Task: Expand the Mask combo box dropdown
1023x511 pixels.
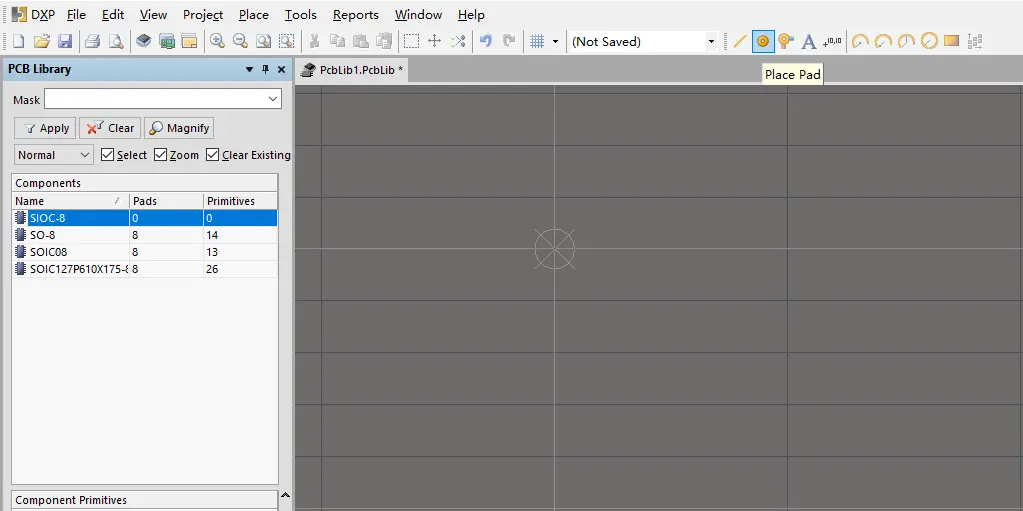Action: click(273, 99)
